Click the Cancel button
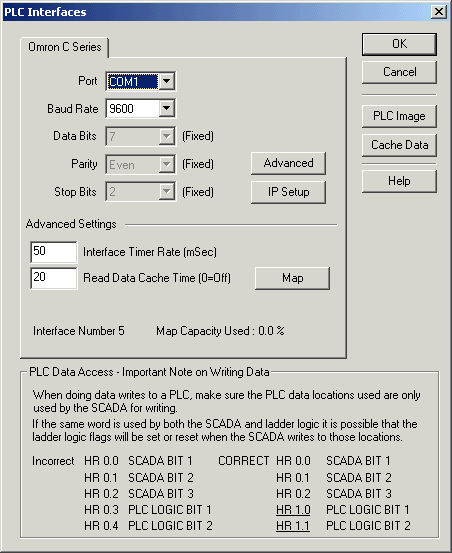The width and height of the screenshot is (452, 553). point(399,72)
